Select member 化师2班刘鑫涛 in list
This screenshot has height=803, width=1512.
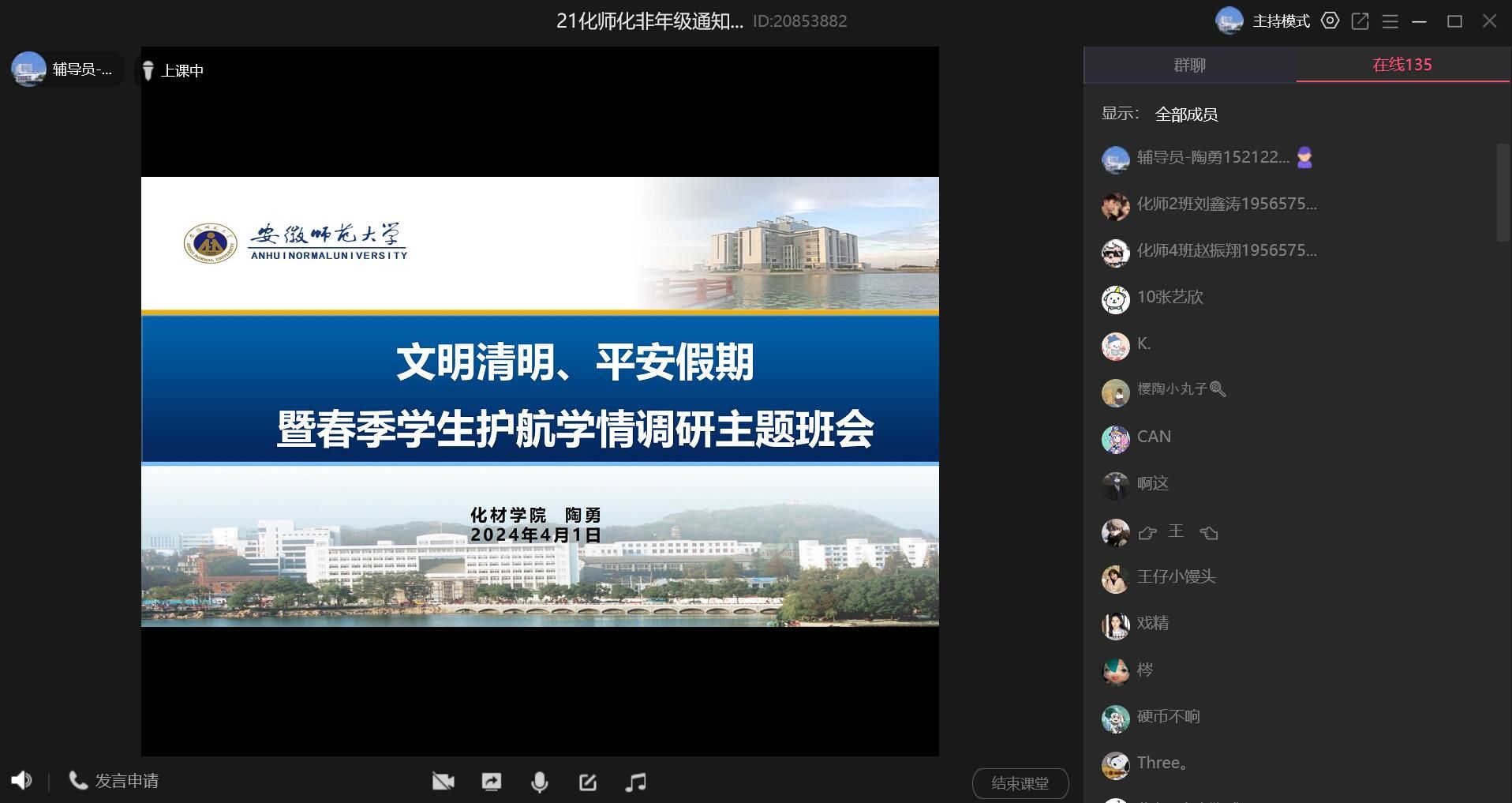pos(1226,205)
